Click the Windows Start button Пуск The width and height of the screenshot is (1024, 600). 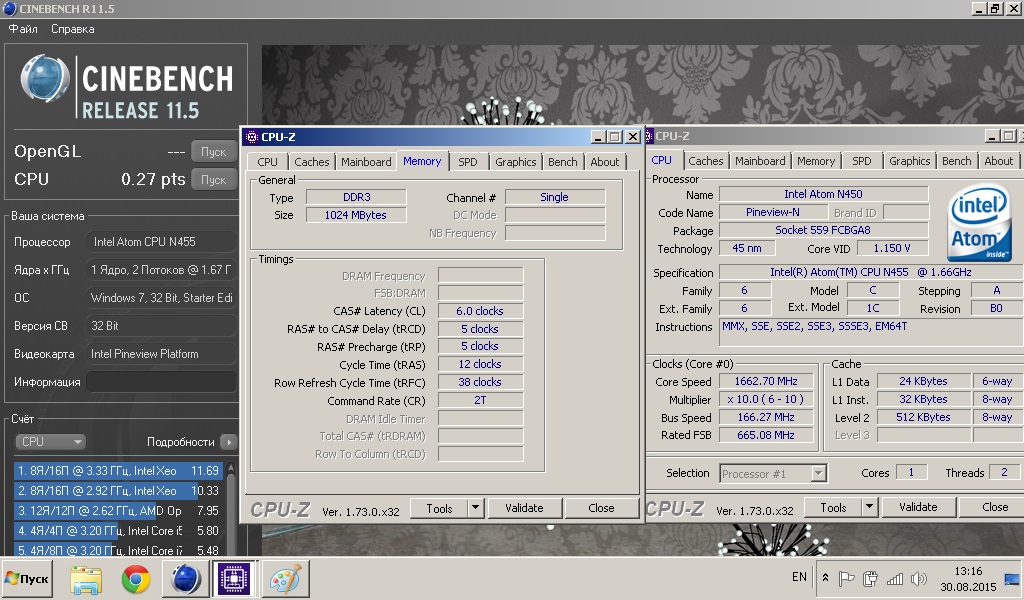click(x=27, y=578)
